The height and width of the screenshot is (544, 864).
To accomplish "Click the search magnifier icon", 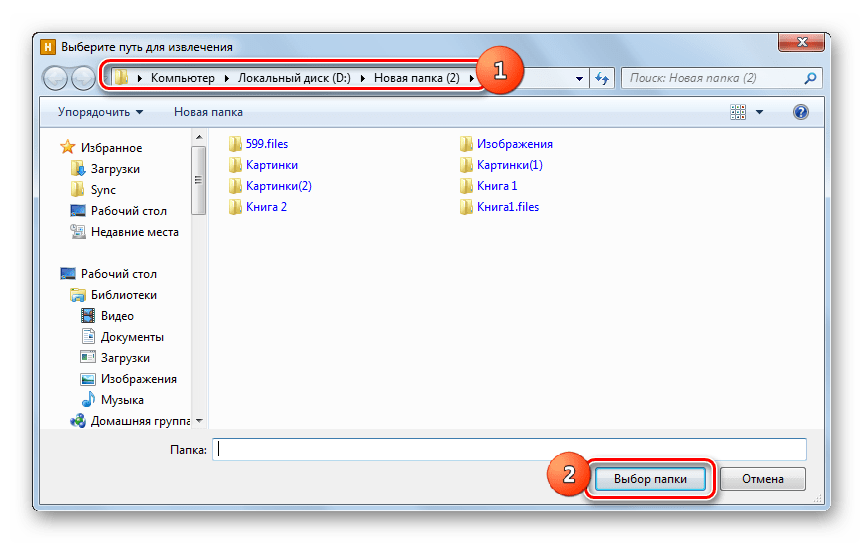I will [x=810, y=78].
